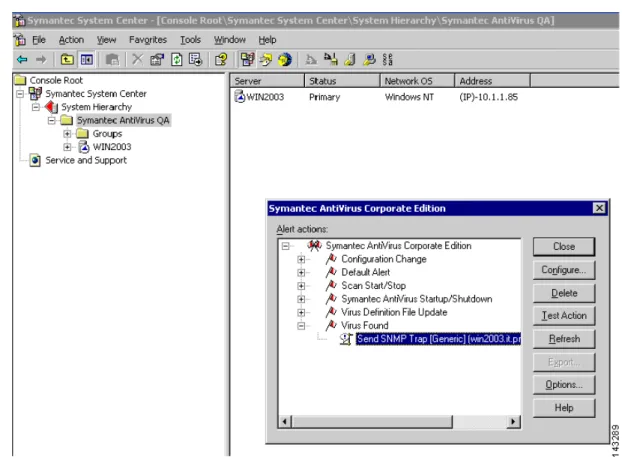Click the Close button in alert dialog
The height and width of the screenshot is (457, 622).
pyautogui.click(x=564, y=247)
